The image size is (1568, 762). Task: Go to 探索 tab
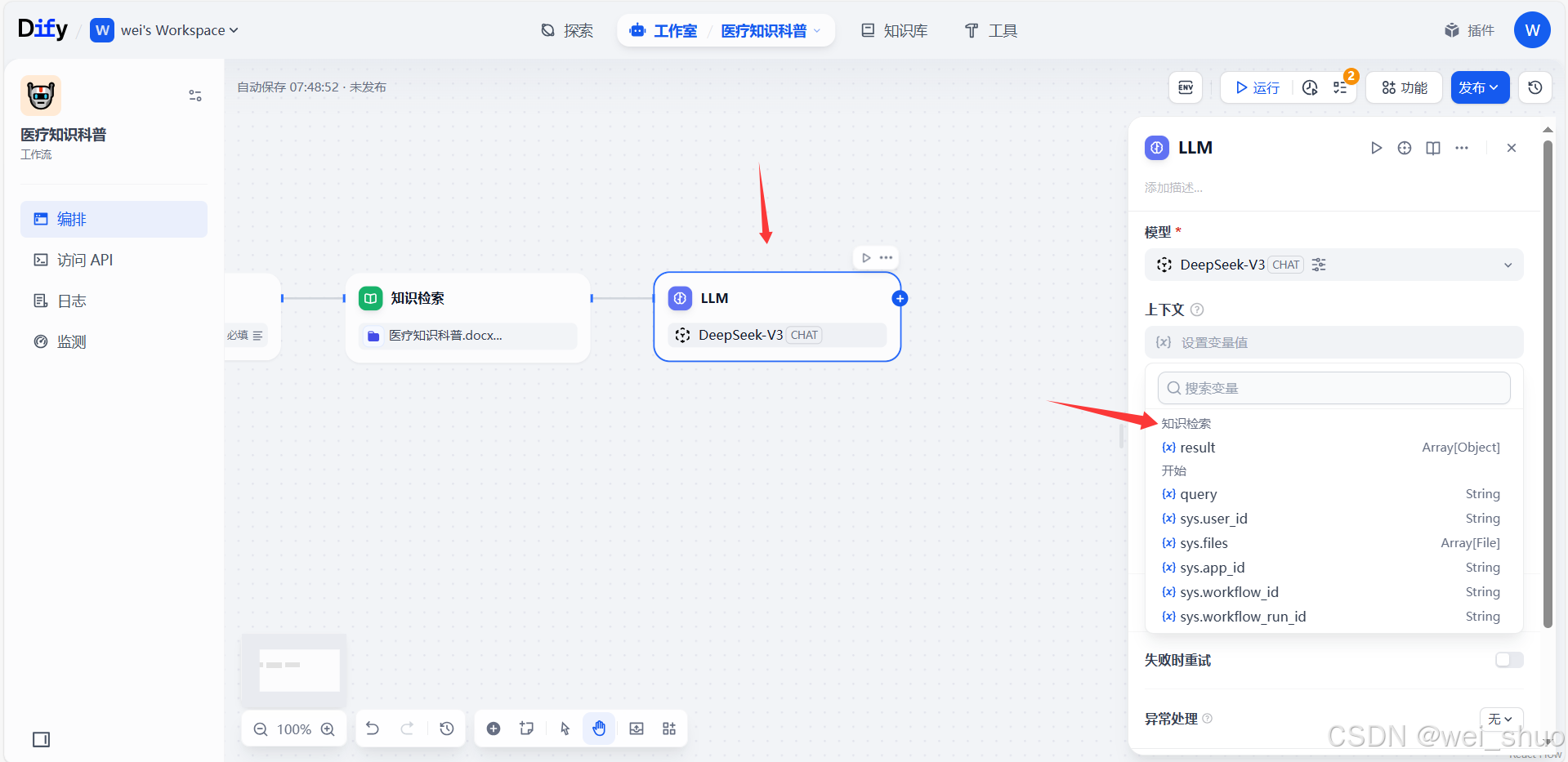(x=567, y=30)
